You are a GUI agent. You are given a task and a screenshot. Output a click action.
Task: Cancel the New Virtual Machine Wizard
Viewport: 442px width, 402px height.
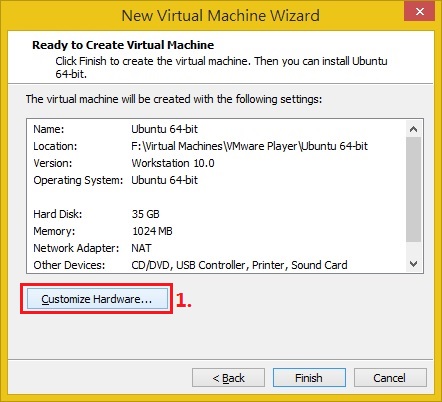(x=390, y=378)
